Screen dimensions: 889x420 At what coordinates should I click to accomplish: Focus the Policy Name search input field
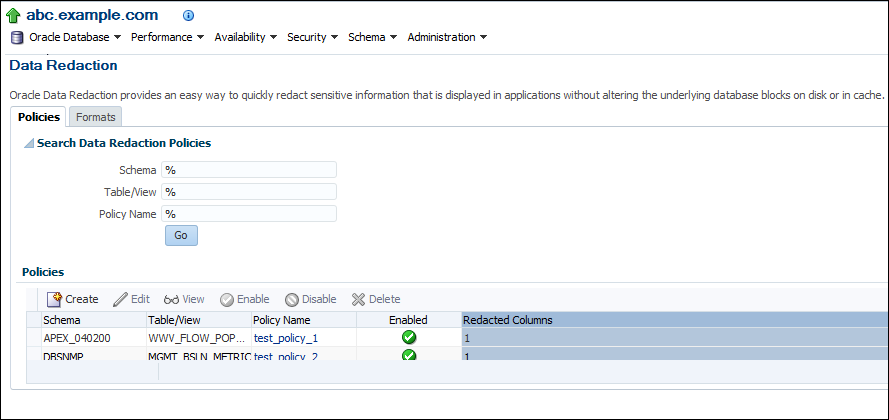click(249, 214)
